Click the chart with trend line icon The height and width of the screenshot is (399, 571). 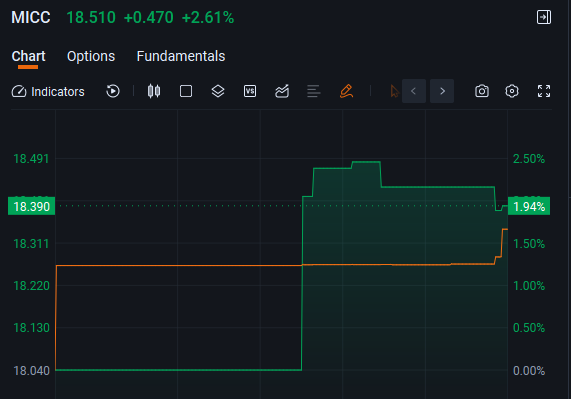click(x=282, y=91)
